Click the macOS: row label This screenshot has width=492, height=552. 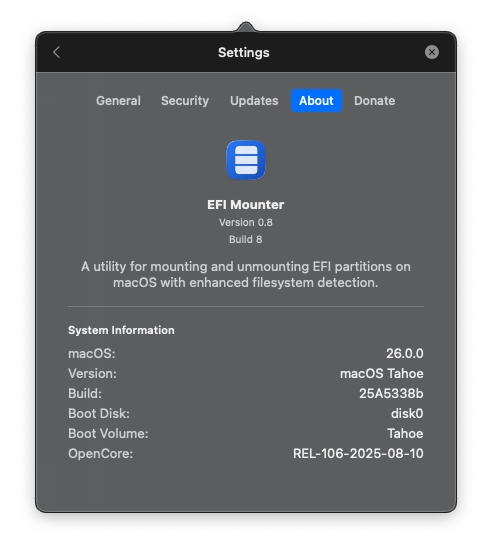92,353
